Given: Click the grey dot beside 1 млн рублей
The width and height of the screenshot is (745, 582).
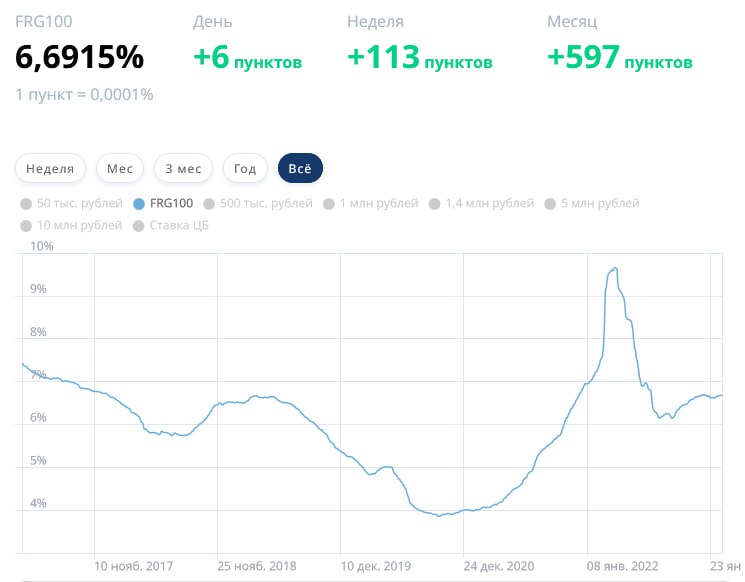Looking at the screenshot, I should (x=330, y=204).
